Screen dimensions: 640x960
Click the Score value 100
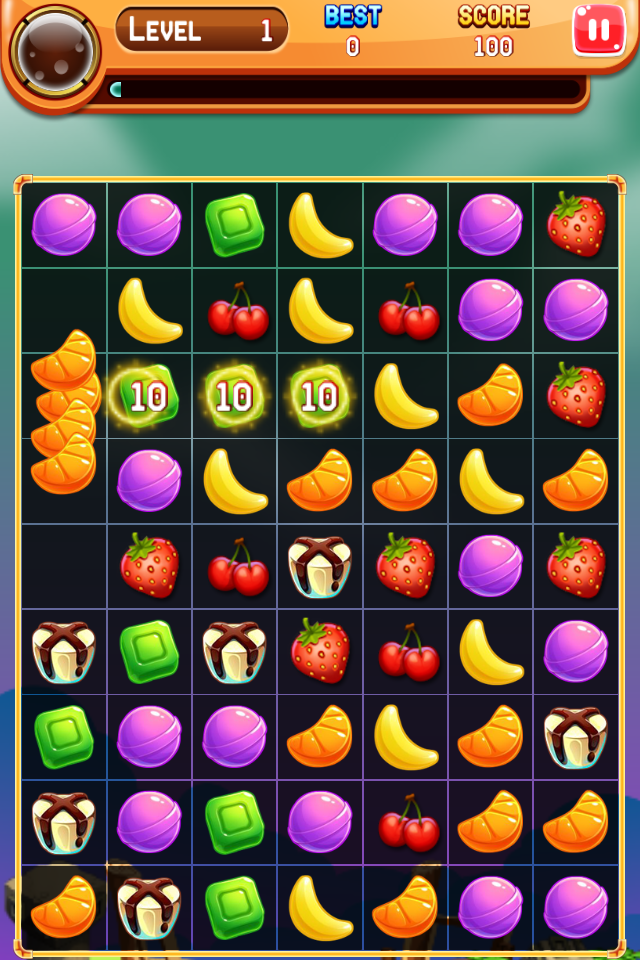493,47
